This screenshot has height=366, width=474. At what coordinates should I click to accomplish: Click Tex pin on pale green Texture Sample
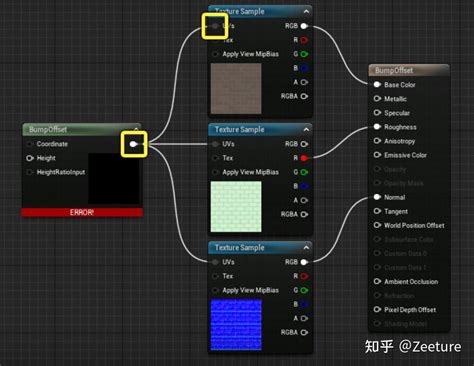pyautogui.click(x=215, y=158)
